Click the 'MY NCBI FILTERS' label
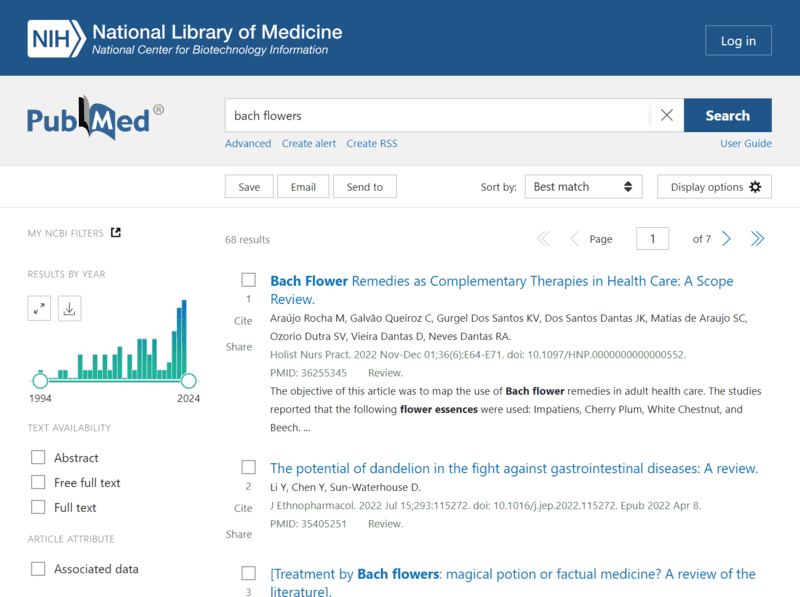Viewport: 800px width, 597px height. [65, 233]
